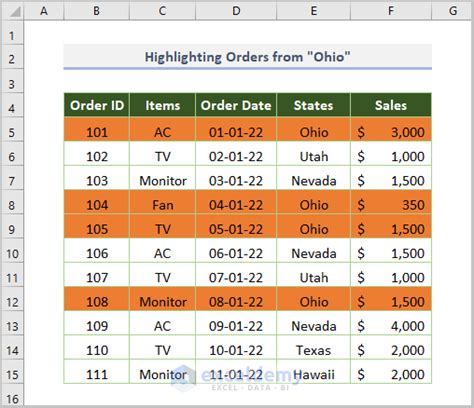This screenshot has width=474, height=408.
Task: Click the "Items" header cell
Action: 163,105
